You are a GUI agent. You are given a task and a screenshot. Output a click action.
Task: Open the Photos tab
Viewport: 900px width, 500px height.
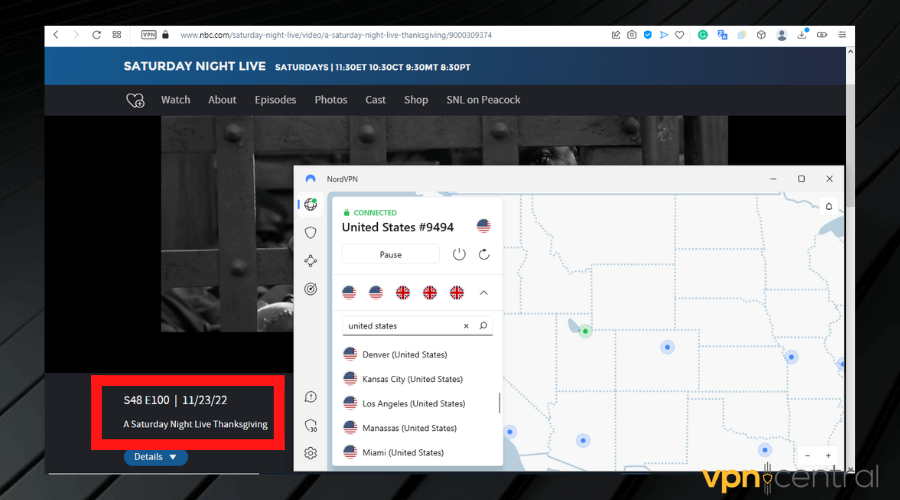pos(331,100)
